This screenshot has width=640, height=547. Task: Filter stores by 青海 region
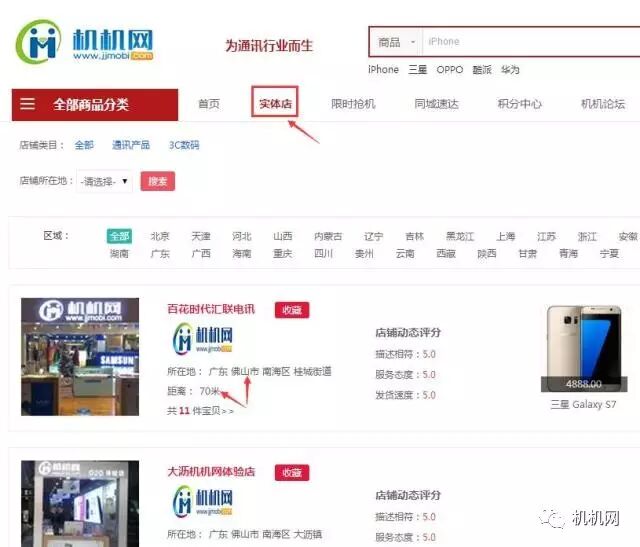coord(569,254)
